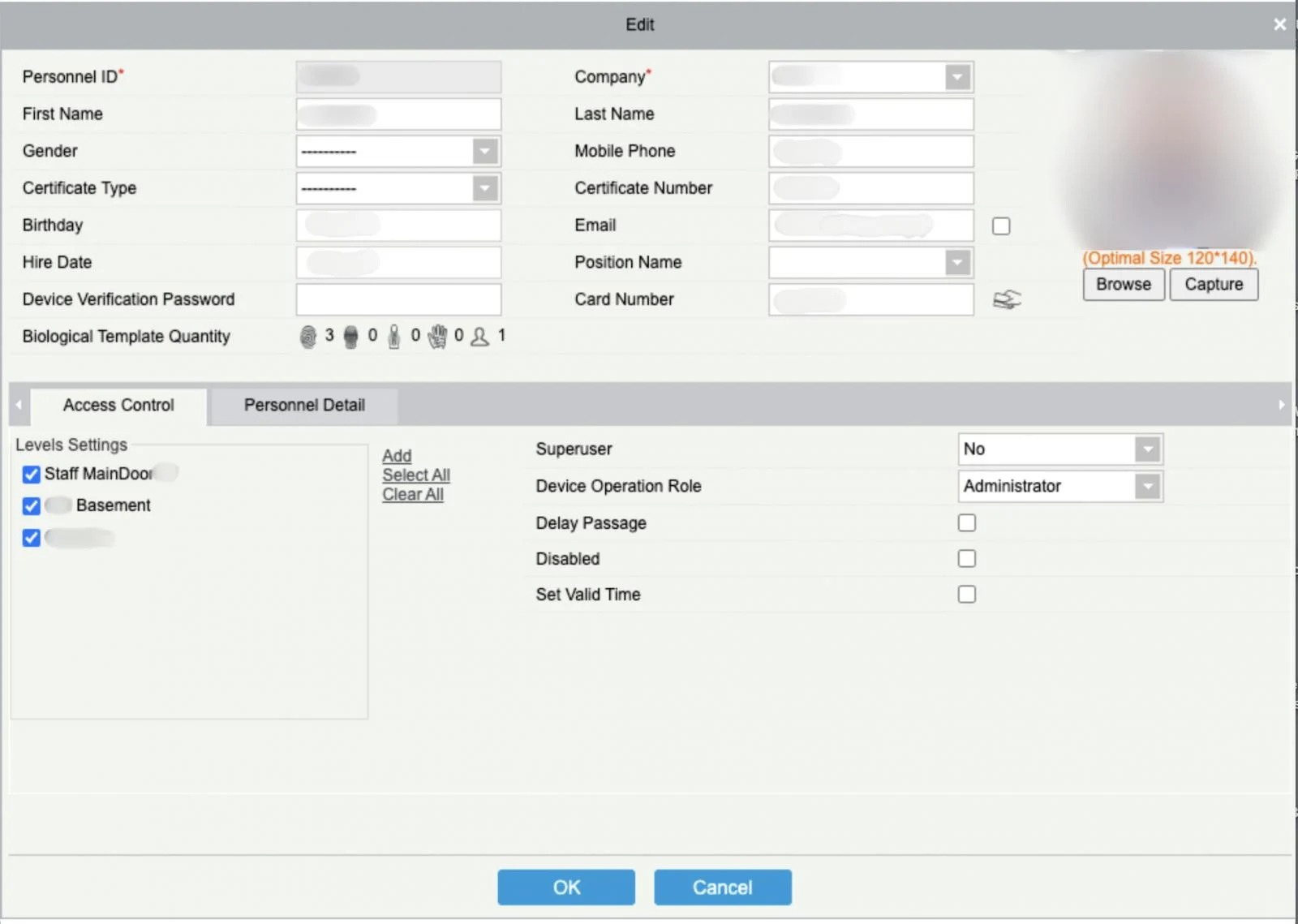Image resolution: width=1298 pixels, height=924 pixels.
Task: Click the Device Verification Password field
Action: tap(398, 300)
